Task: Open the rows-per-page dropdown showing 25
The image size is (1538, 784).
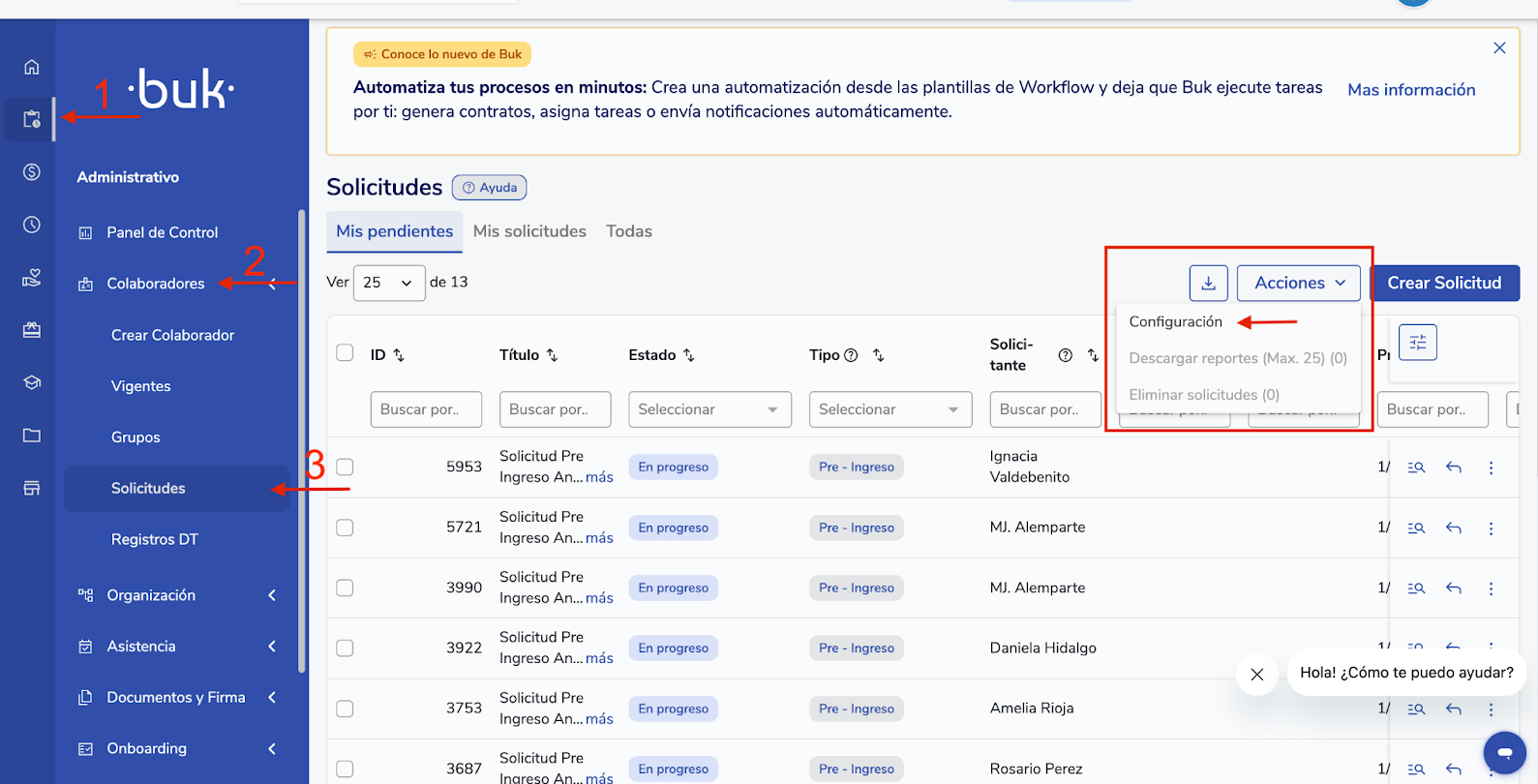Action: coord(389,283)
